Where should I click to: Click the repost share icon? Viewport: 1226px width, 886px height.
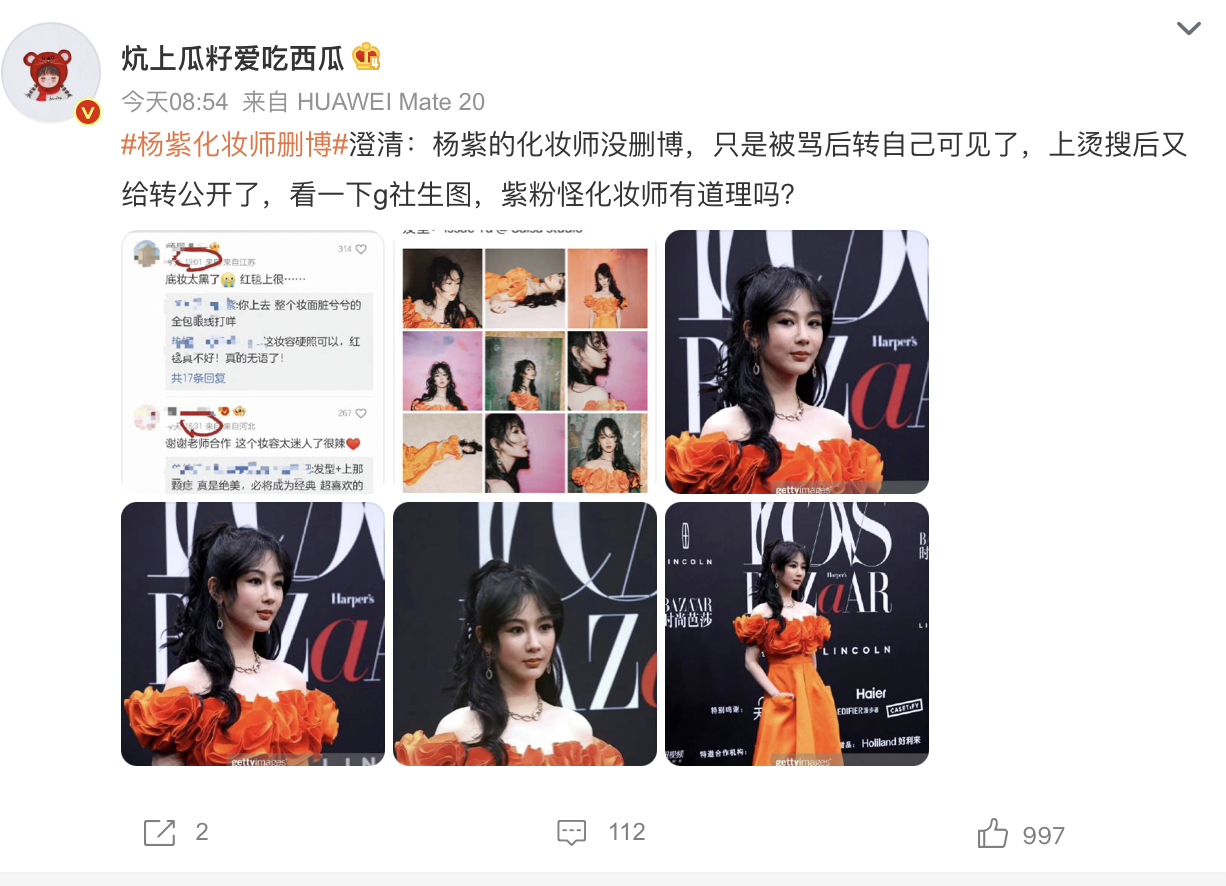coord(160,832)
